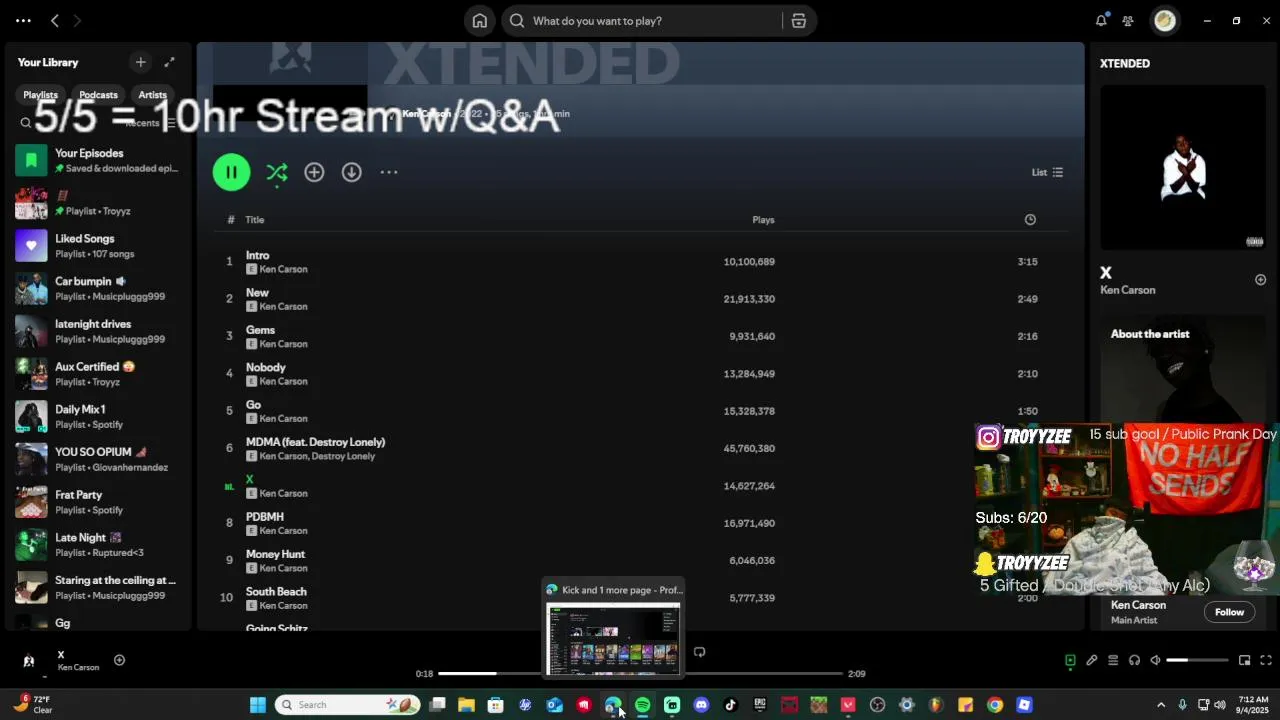Open Ken Carson link under X title
The width and height of the screenshot is (1280, 720).
tap(1127, 290)
